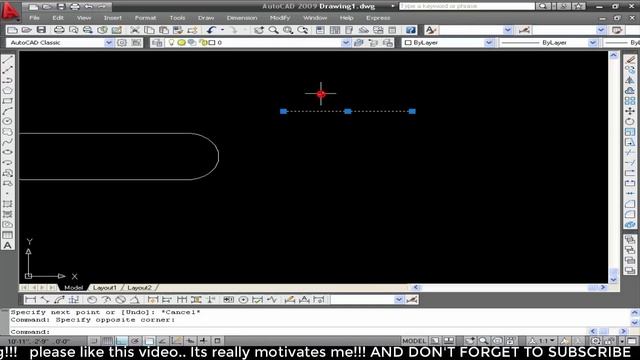Viewport: 640px width, 360px height.
Task: Click the Open file icon in Standard toolbar
Action: [x=27, y=30]
